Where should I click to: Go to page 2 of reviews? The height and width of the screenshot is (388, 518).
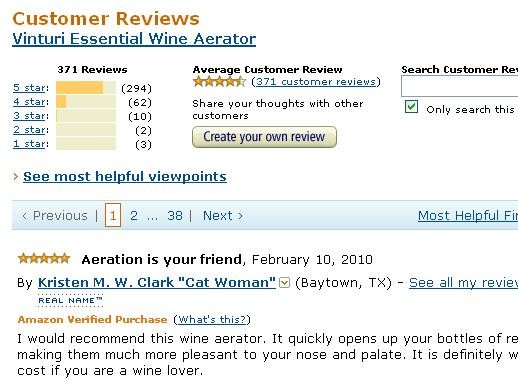(x=134, y=216)
